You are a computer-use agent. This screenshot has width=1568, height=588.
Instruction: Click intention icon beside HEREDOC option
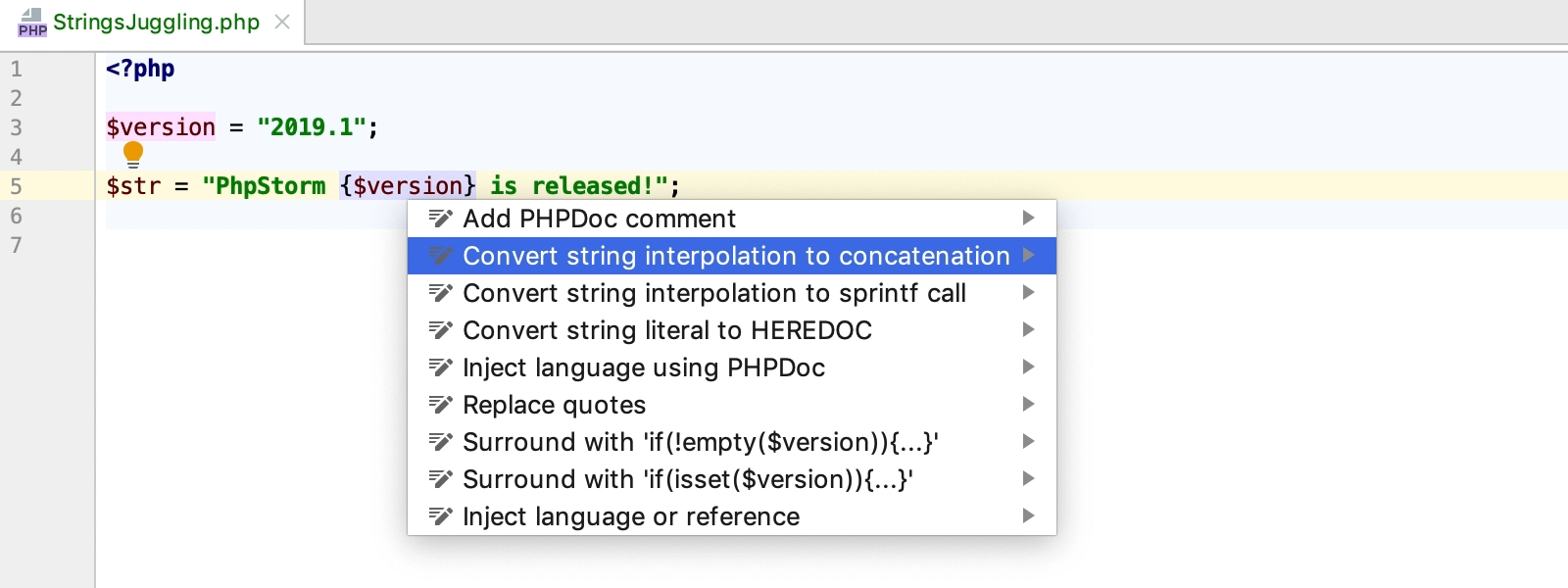[441, 330]
